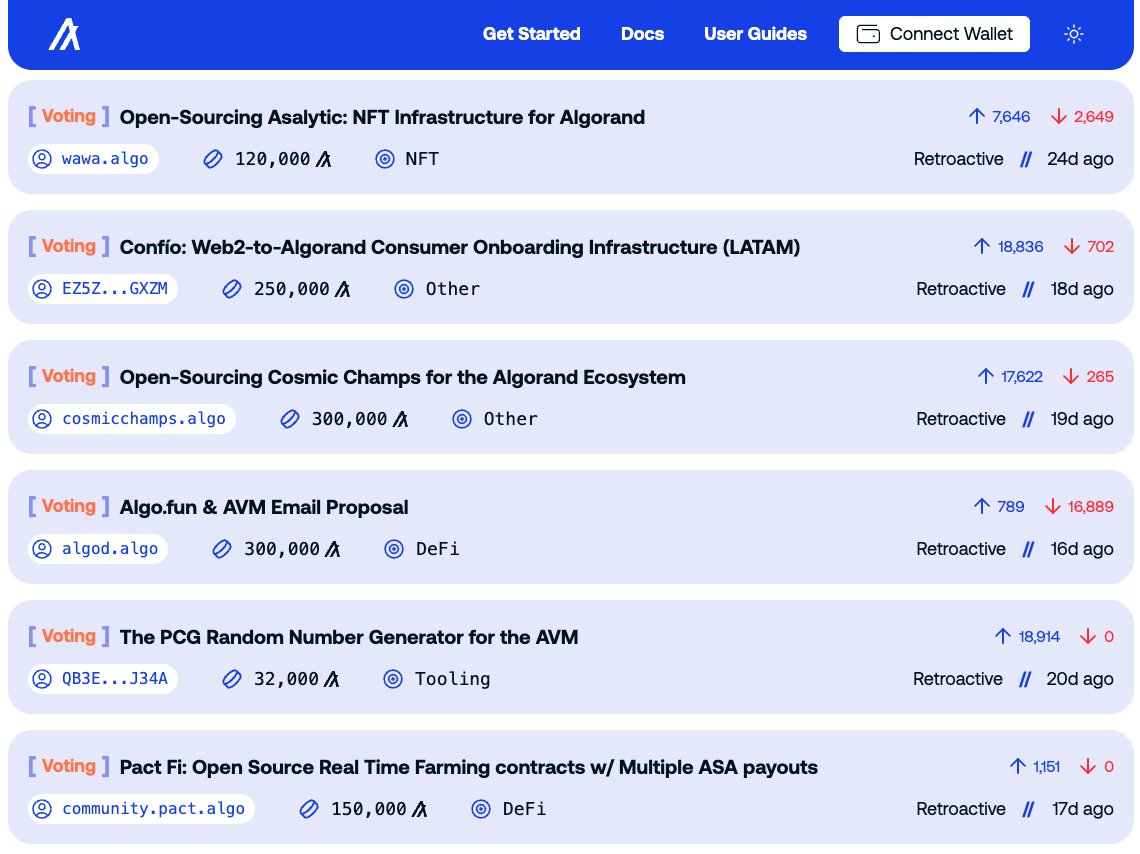Click the community.pact.algo proposer badge
The height and width of the screenshot is (854, 1140).
pyautogui.click(x=141, y=809)
